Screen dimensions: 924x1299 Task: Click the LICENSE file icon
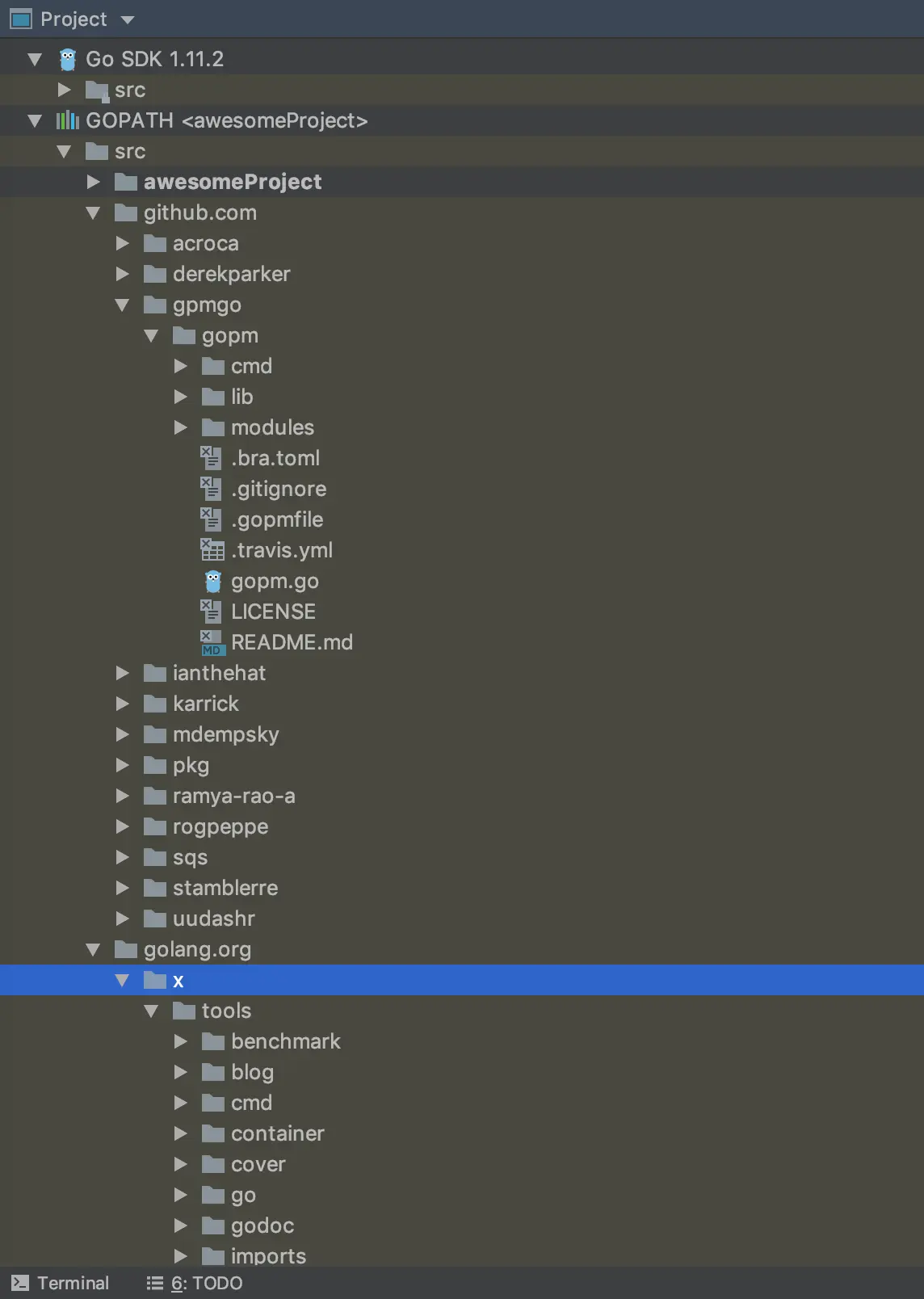point(211,612)
